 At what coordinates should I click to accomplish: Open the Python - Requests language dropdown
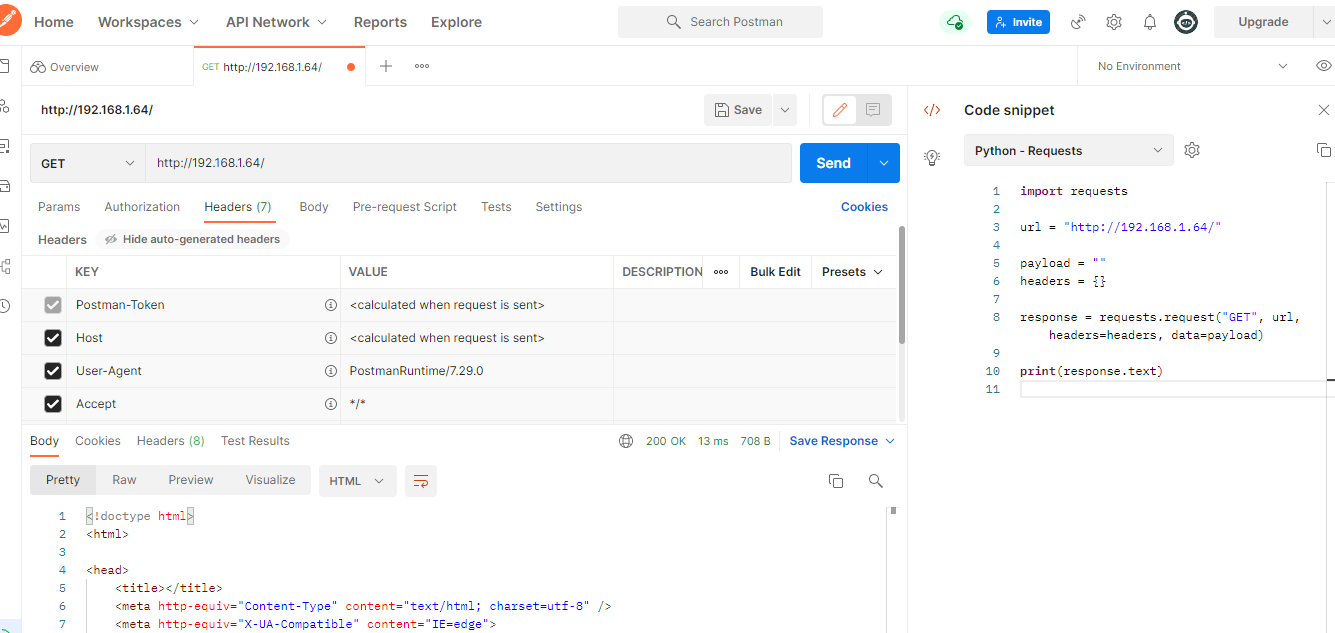point(1067,149)
